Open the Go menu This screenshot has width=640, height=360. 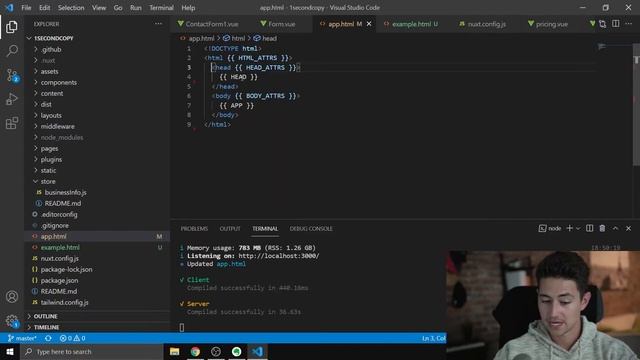click(x=118, y=8)
